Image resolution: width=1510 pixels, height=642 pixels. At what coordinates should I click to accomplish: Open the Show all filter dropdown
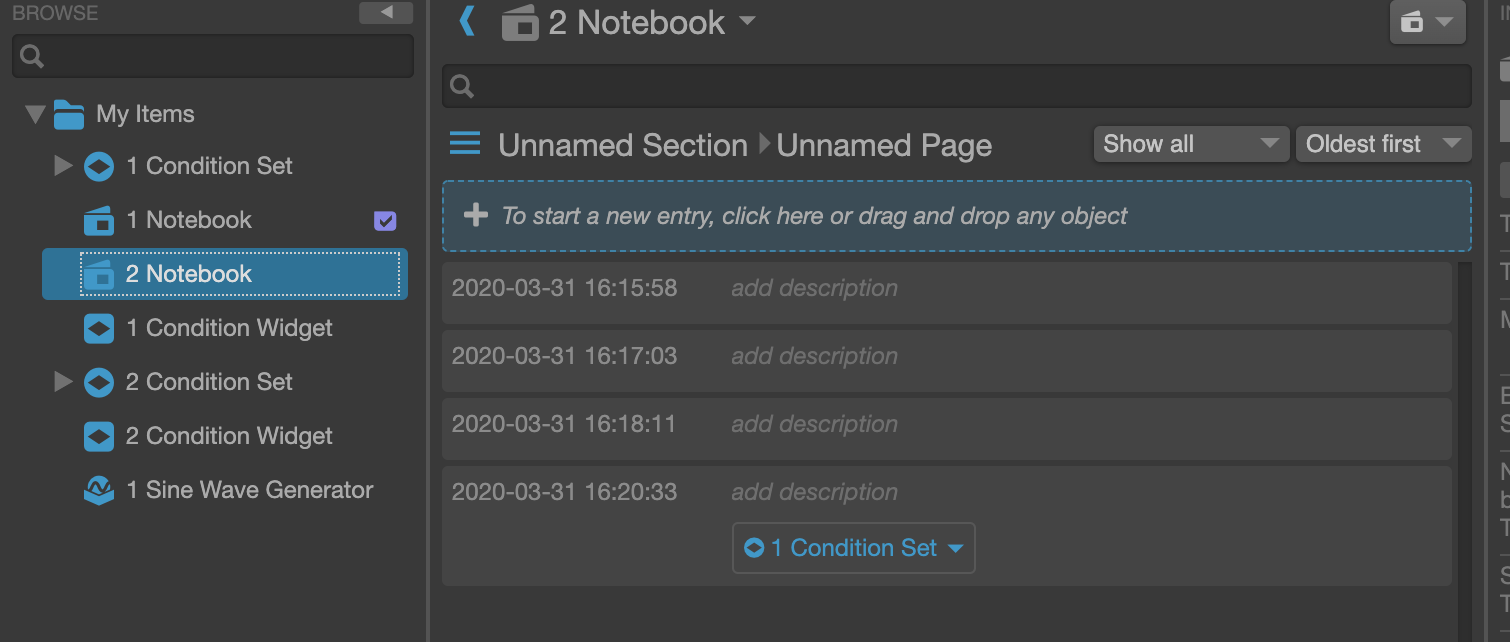click(x=1190, y=143)
